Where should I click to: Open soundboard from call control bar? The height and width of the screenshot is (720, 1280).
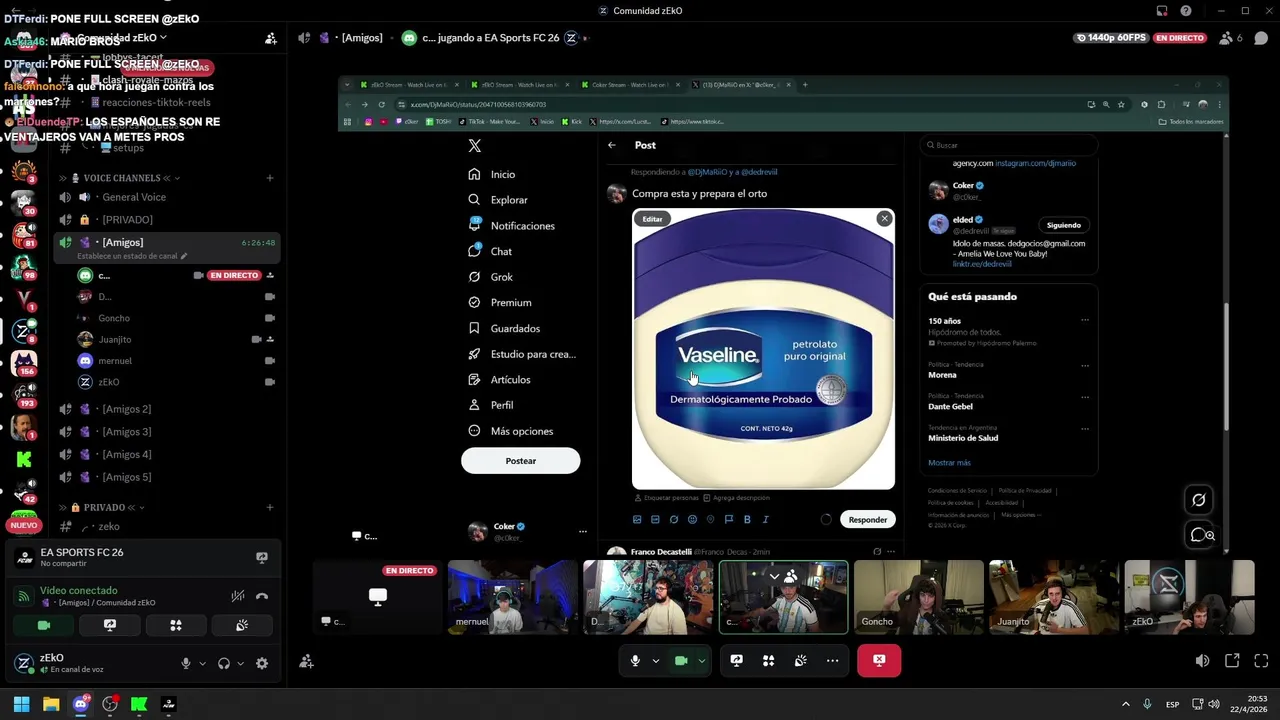tap(801, 660)
